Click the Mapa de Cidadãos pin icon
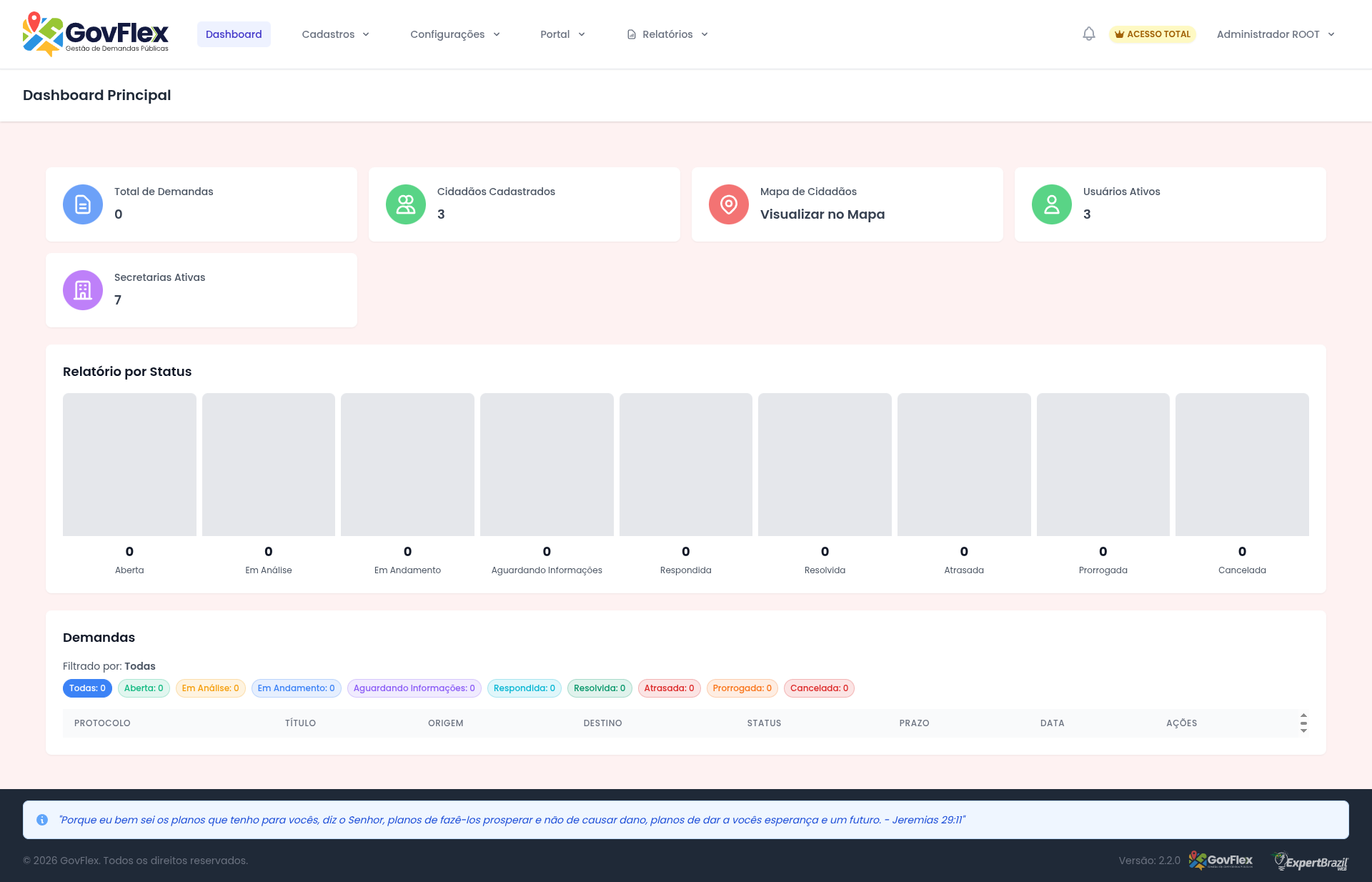This screenshot has height=882, width=1372. click(x=729, y=204)
